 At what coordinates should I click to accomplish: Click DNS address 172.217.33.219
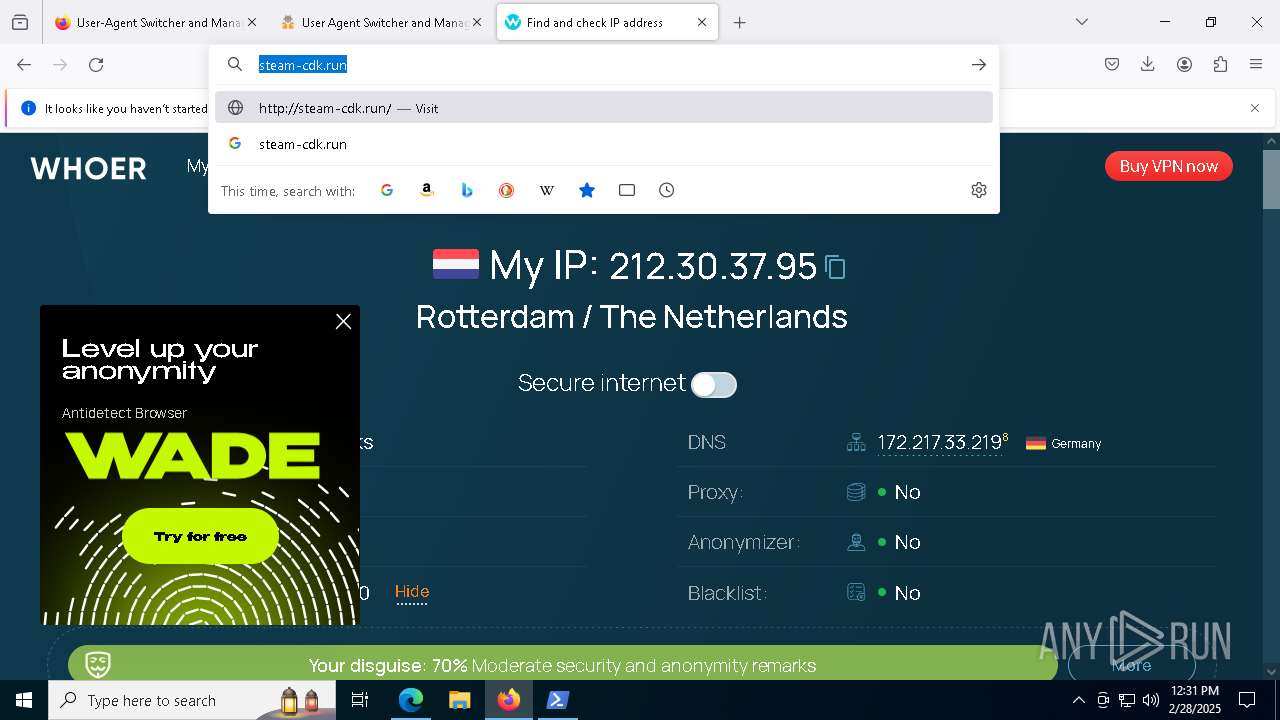940,443
